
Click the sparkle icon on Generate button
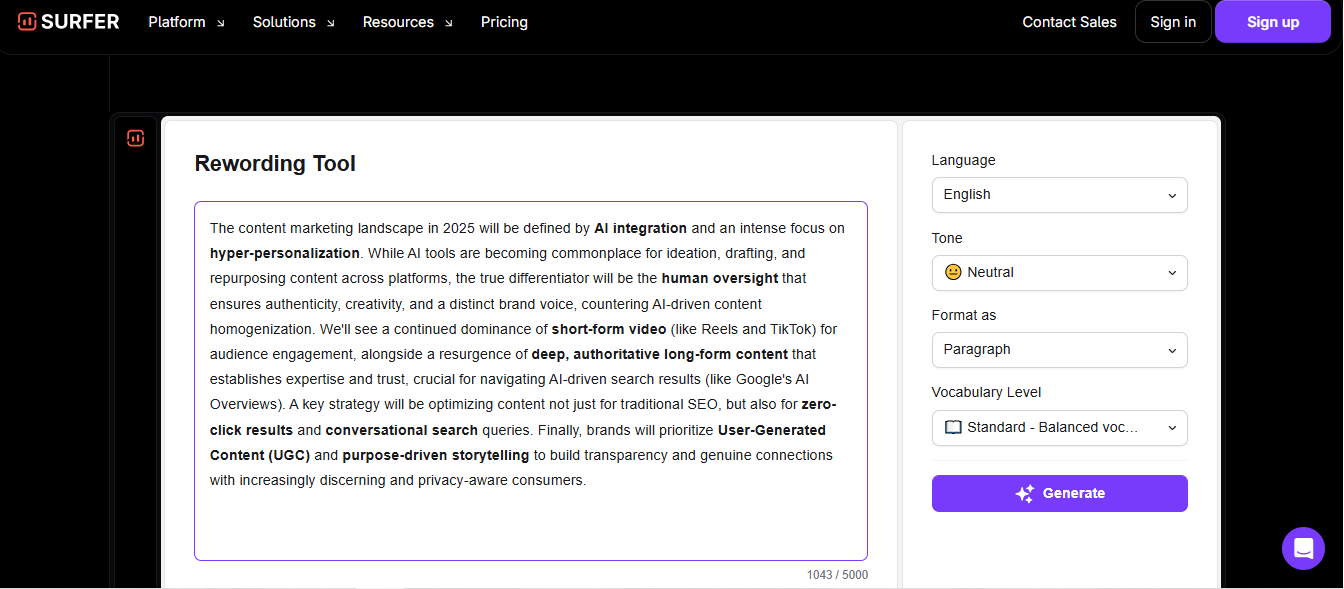[1024, 494]
